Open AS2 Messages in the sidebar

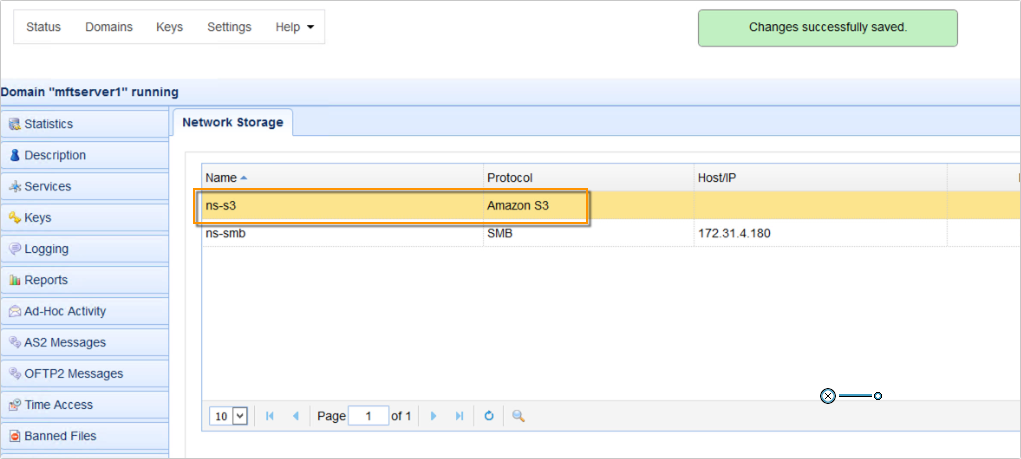64,343
